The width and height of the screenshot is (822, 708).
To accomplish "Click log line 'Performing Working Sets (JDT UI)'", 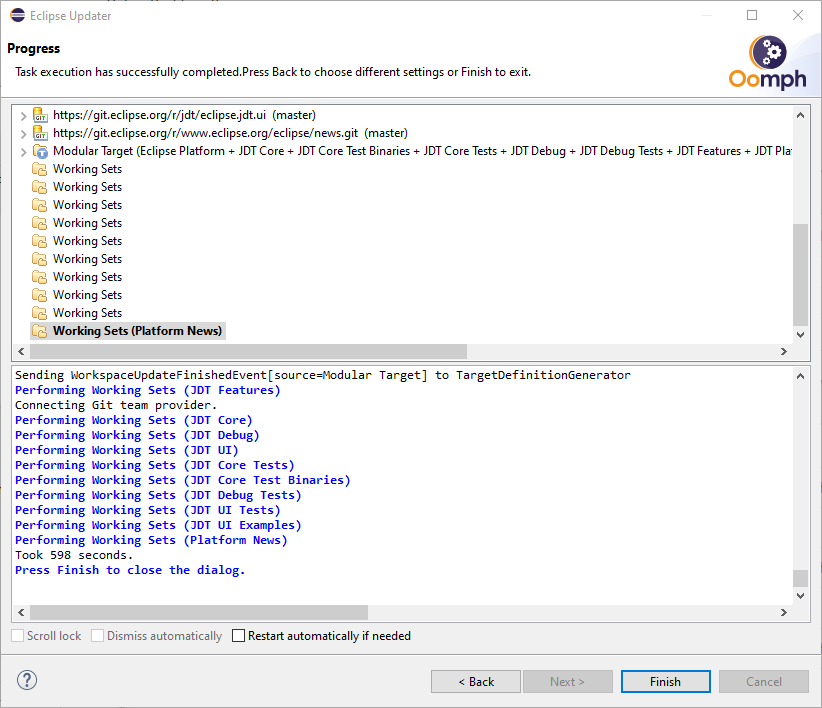I will click(127, 450).
